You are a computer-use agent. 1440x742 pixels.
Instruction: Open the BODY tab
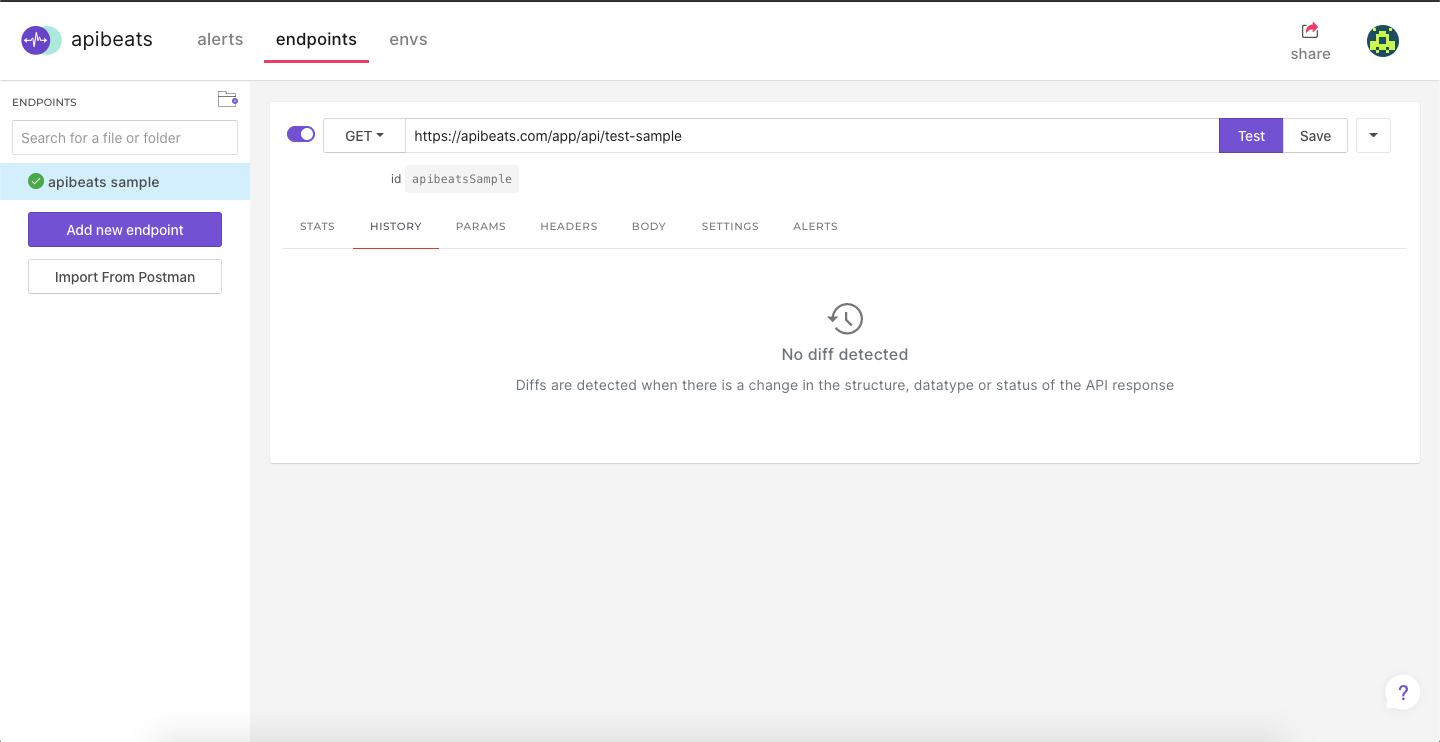649,227
